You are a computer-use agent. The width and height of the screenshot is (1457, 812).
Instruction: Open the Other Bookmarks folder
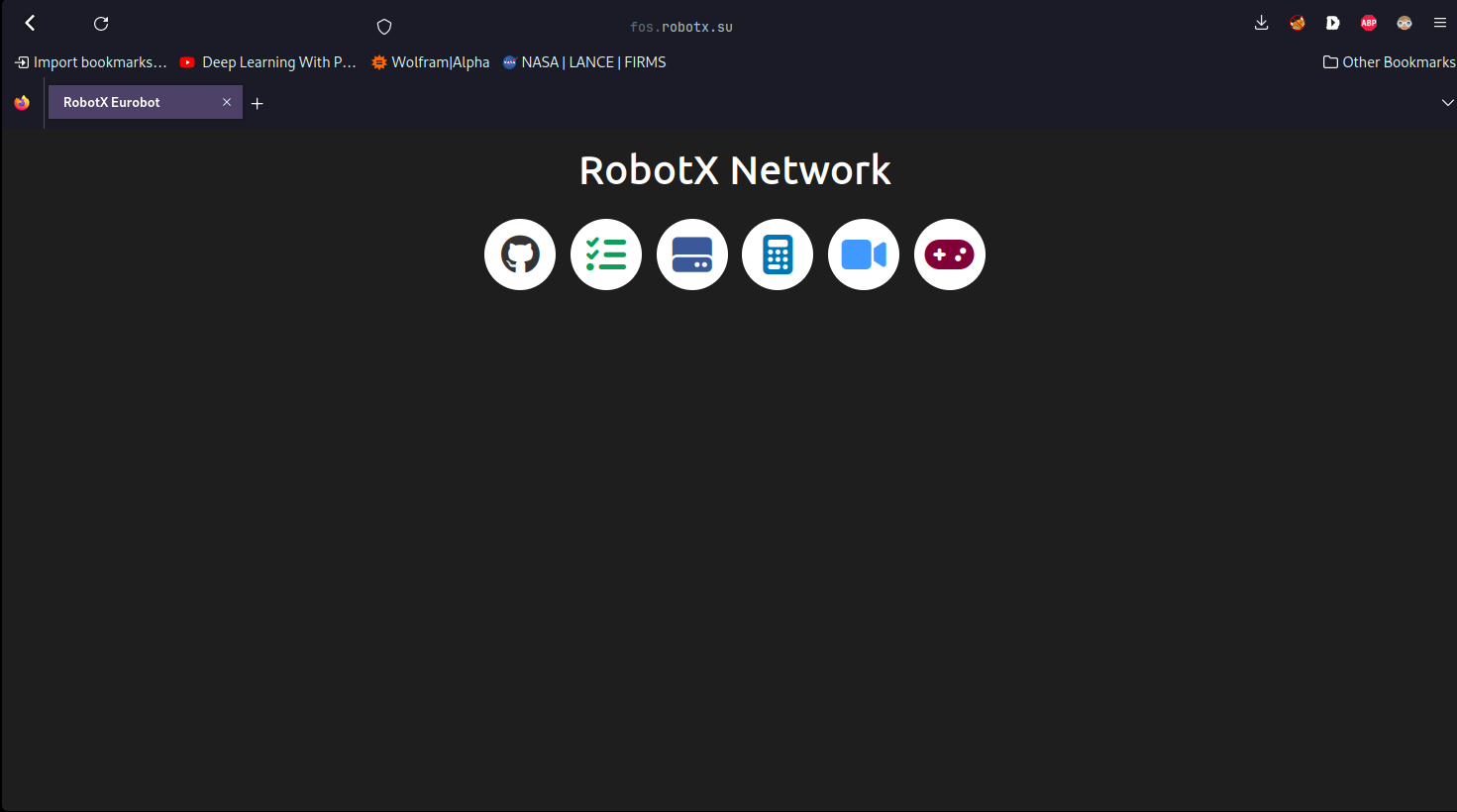coord(1387,61)
